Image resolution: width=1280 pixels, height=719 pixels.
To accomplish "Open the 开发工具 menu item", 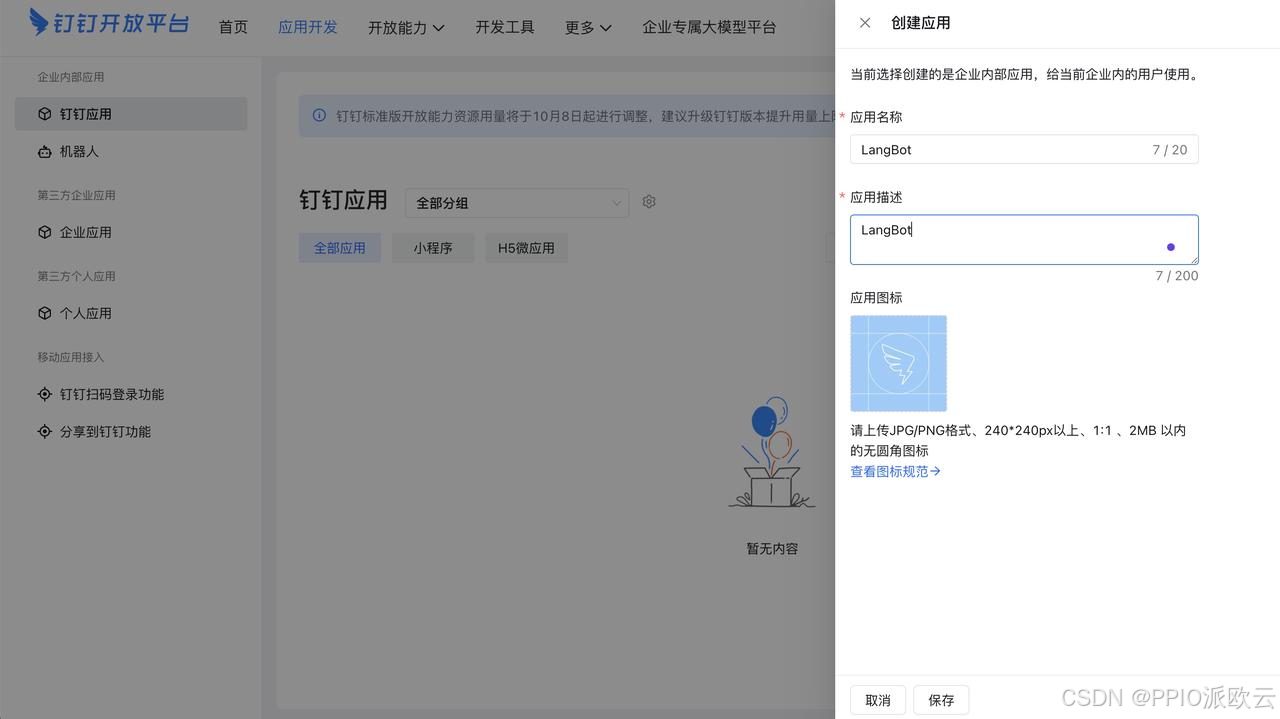I will coord(504,27).
